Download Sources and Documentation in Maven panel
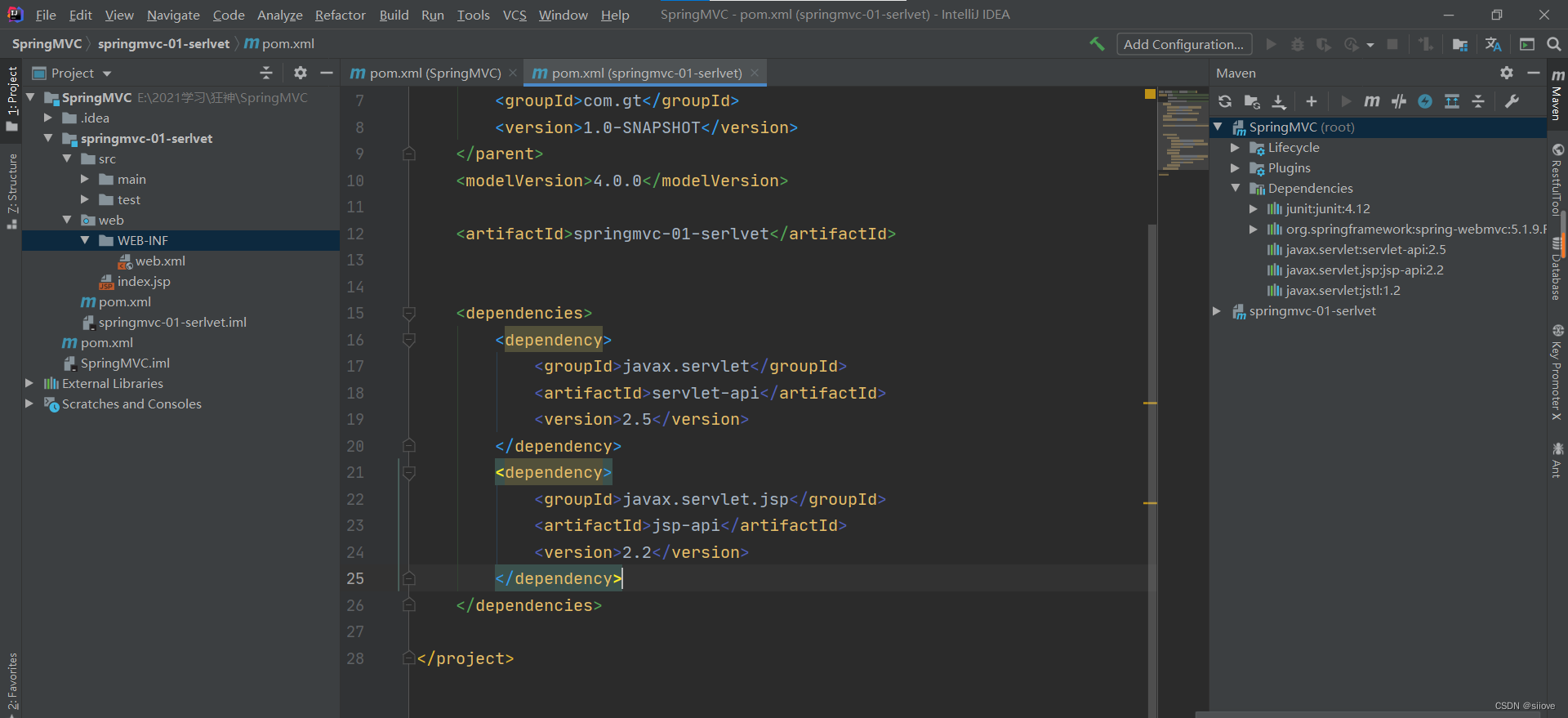Image resolution: width=1568 pixels, height=718 pixels. 1279,101
